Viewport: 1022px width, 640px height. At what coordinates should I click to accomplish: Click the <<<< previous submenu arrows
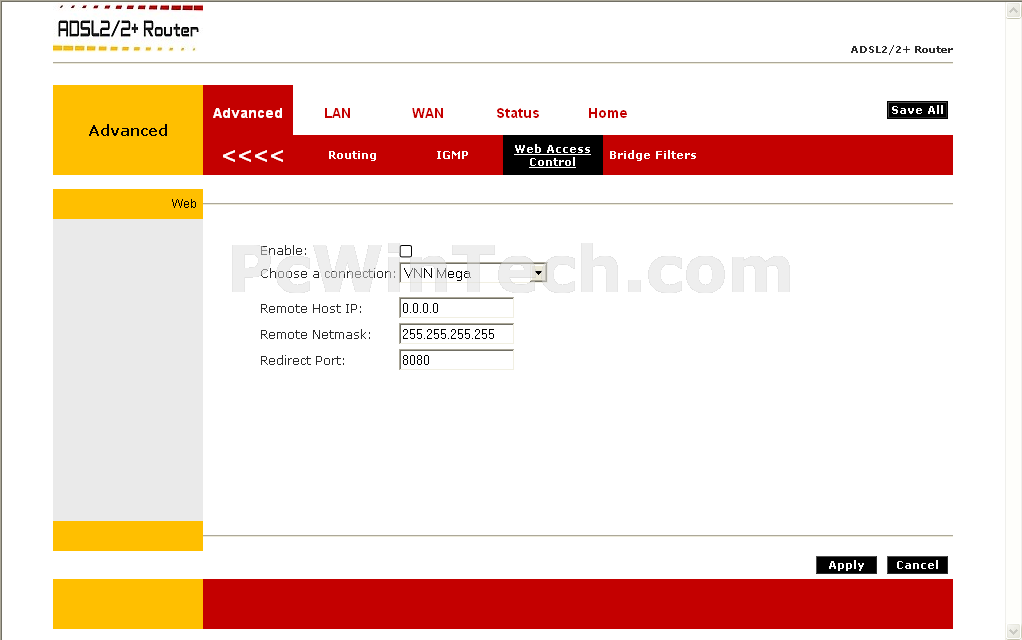tap(252, 156)
